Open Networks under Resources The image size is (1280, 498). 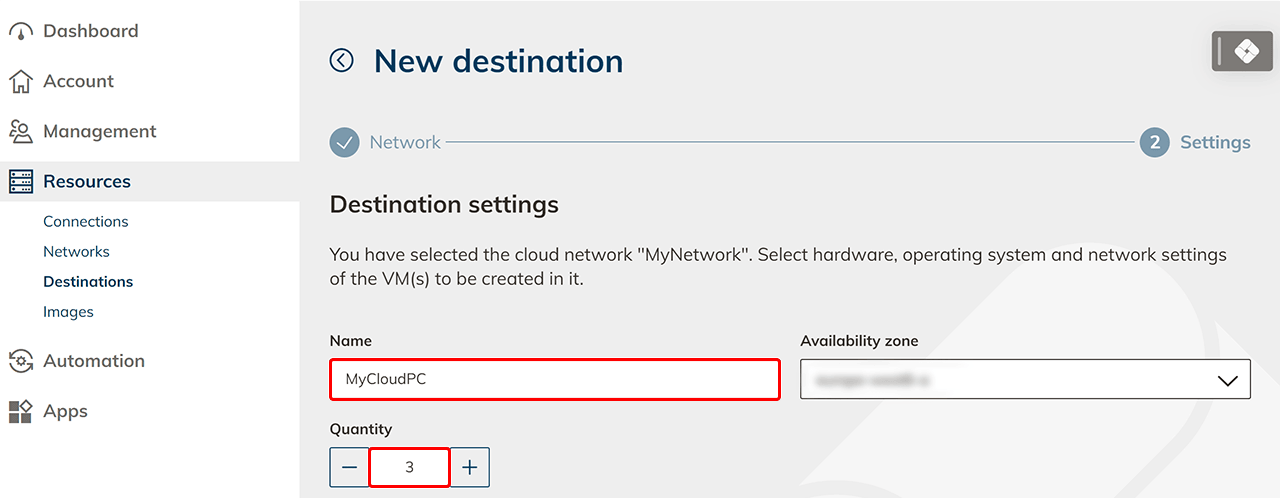[x=76, y=252]
